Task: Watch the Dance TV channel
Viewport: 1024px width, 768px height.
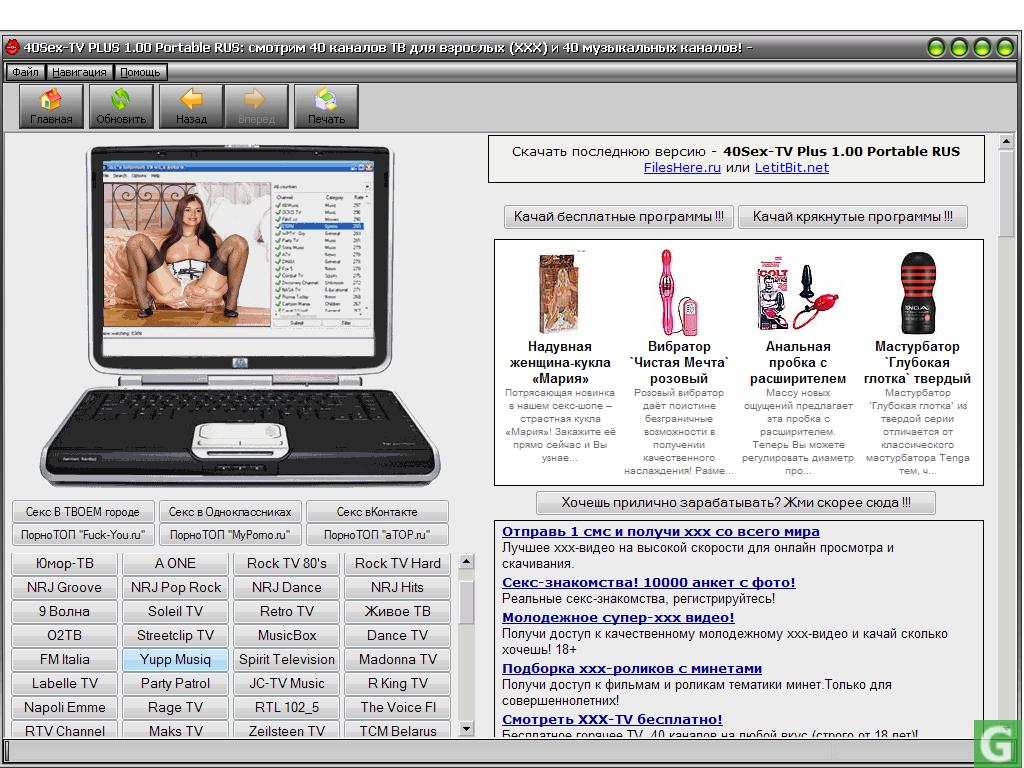Action: coord(398,635)
